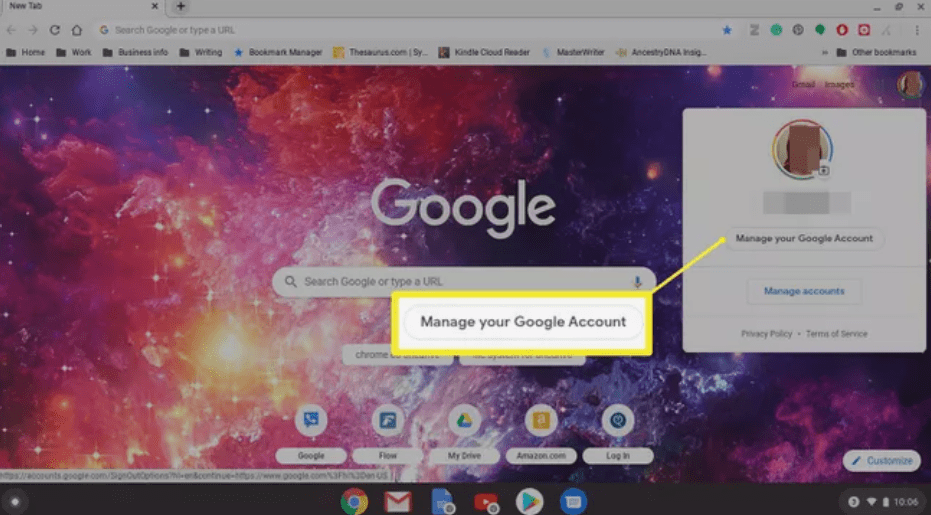Open the red square target extension icon
This screenshot has height=515, width=931.
[864, 30]
